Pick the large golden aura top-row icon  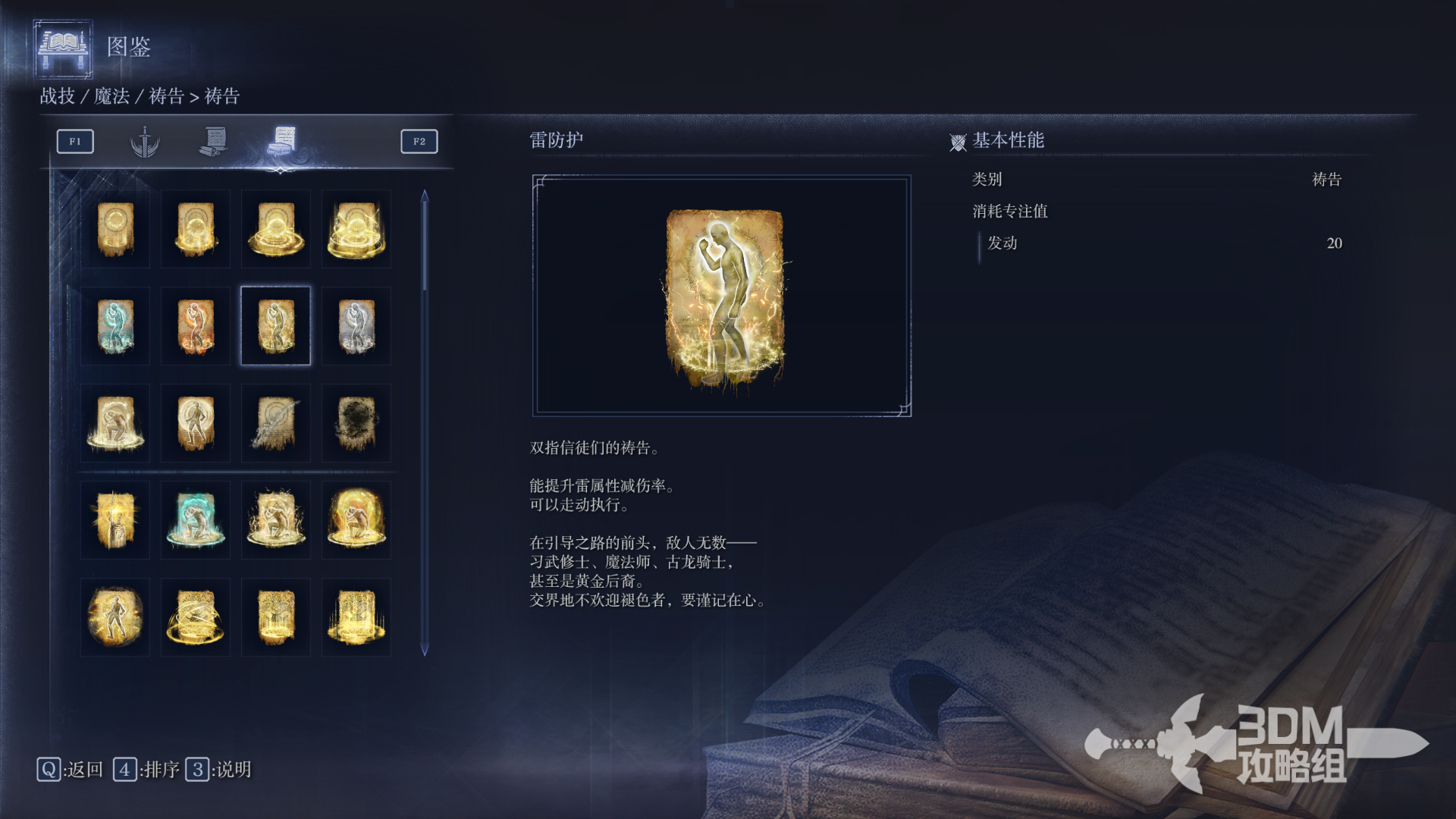(356, 229)
